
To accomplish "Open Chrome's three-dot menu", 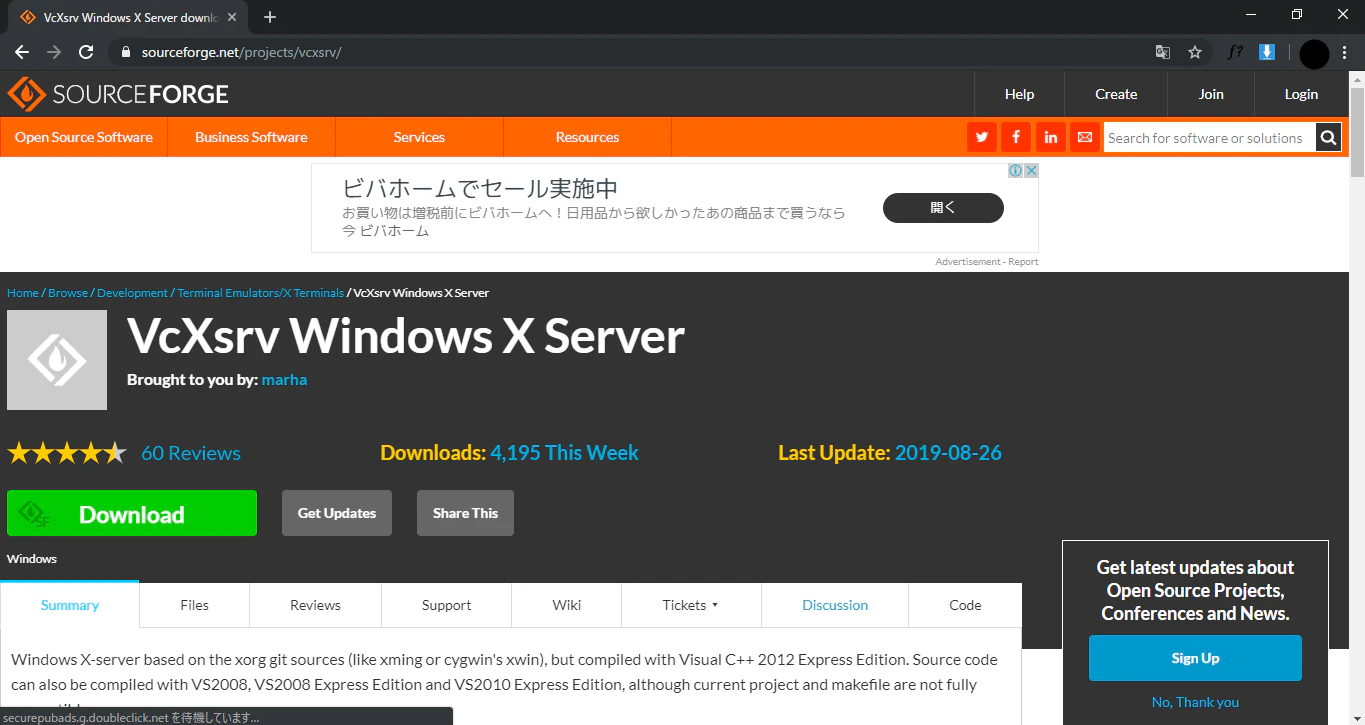I will [1345, 52].
